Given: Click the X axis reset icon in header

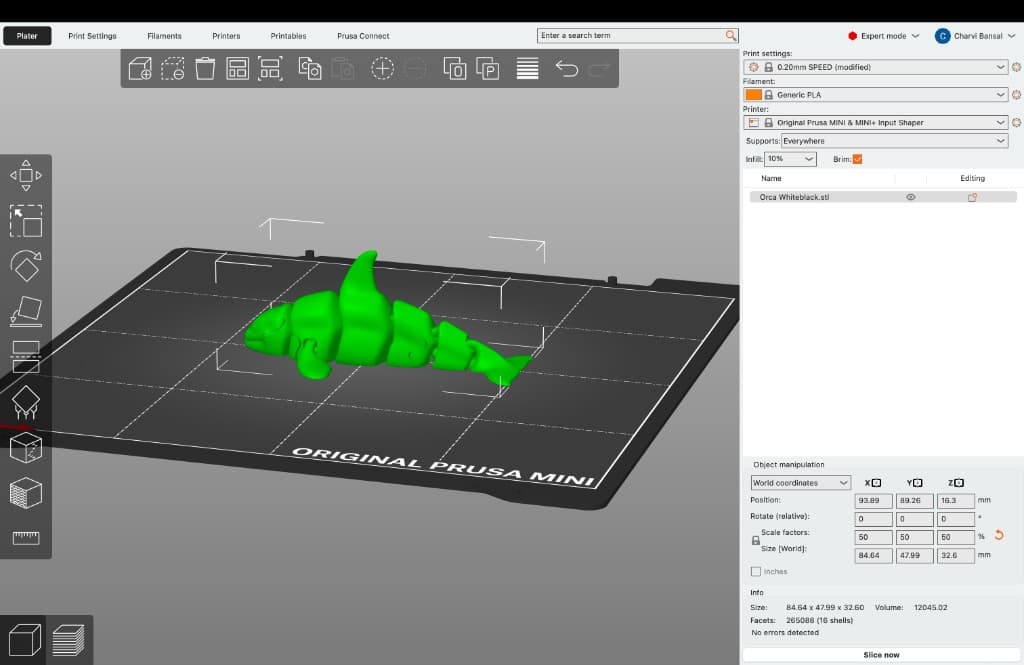Looking at the screenshot, I should click(x=876, y=483).
